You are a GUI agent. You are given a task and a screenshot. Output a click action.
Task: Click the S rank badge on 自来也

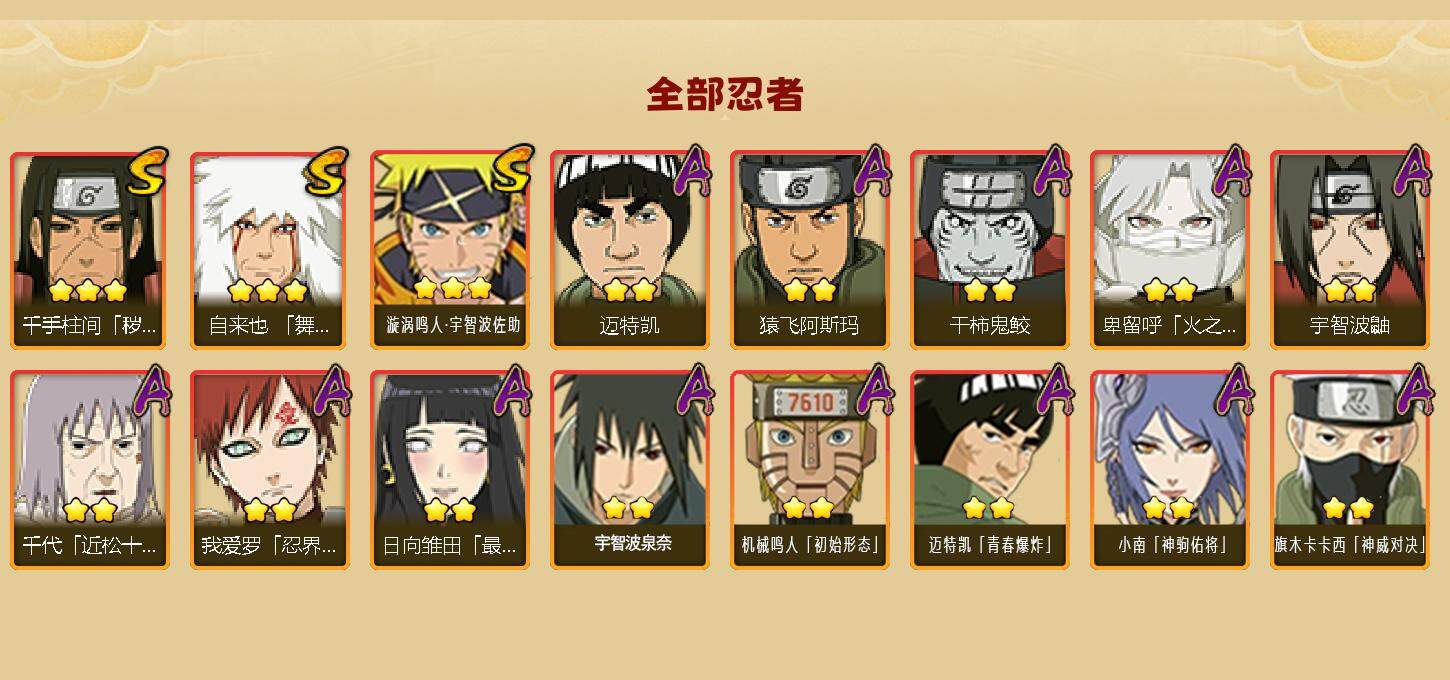point(328,171)
